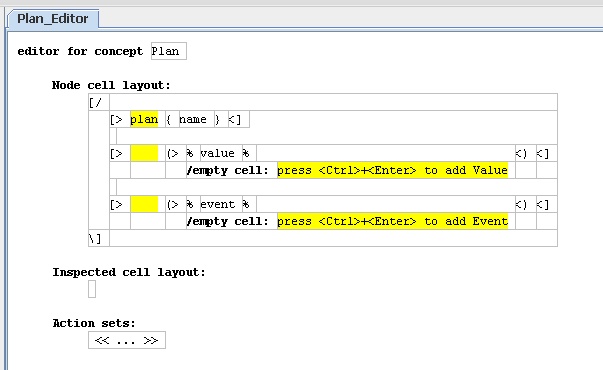Screen dimensions: 603x370
Task: Click the '<< ... >>' Action sets placeholder
Action: [x=127, y=340]
